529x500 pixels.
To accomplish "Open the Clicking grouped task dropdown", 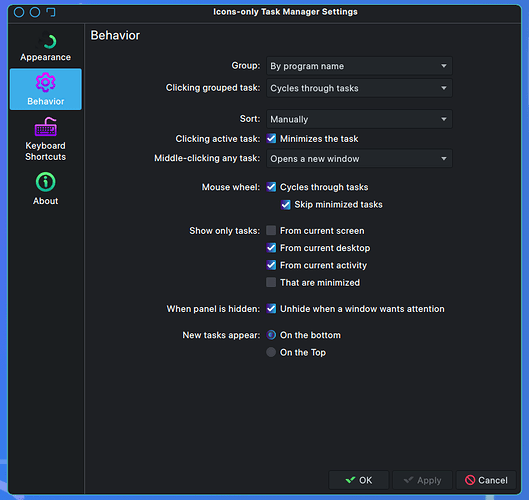I will point(359,88).
